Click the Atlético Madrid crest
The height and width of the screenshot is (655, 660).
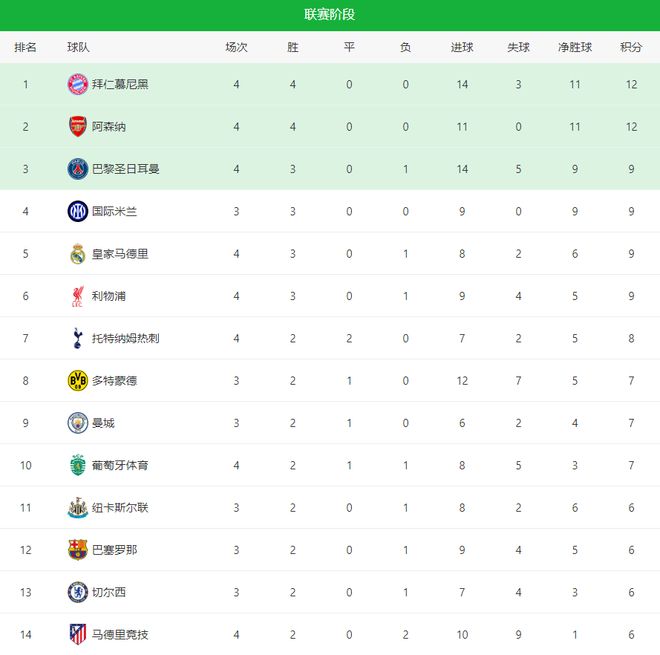click(77, 634)
